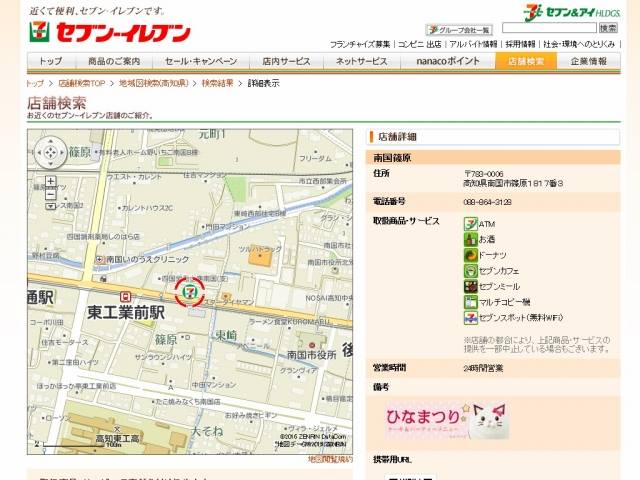640x480 pixels.
Task: Open the ネットサービス tab
Action: click(x=362, y=61)
